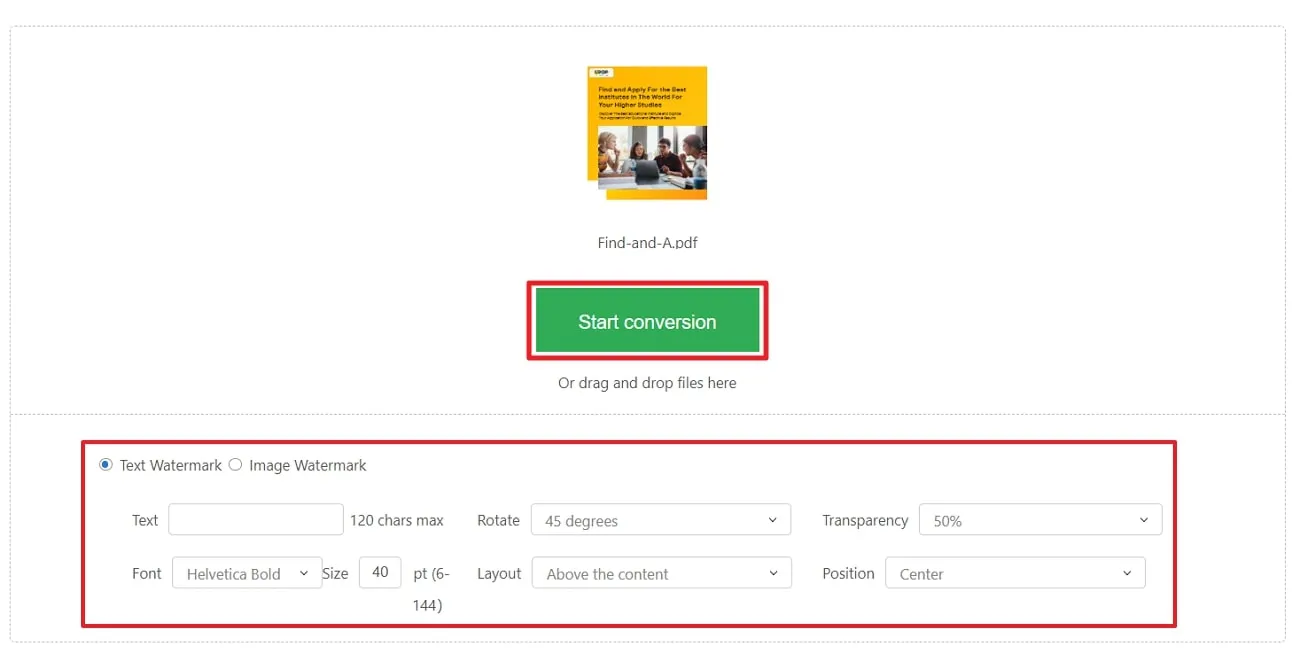Click the Start conversion button

click(x=647, y=320)
